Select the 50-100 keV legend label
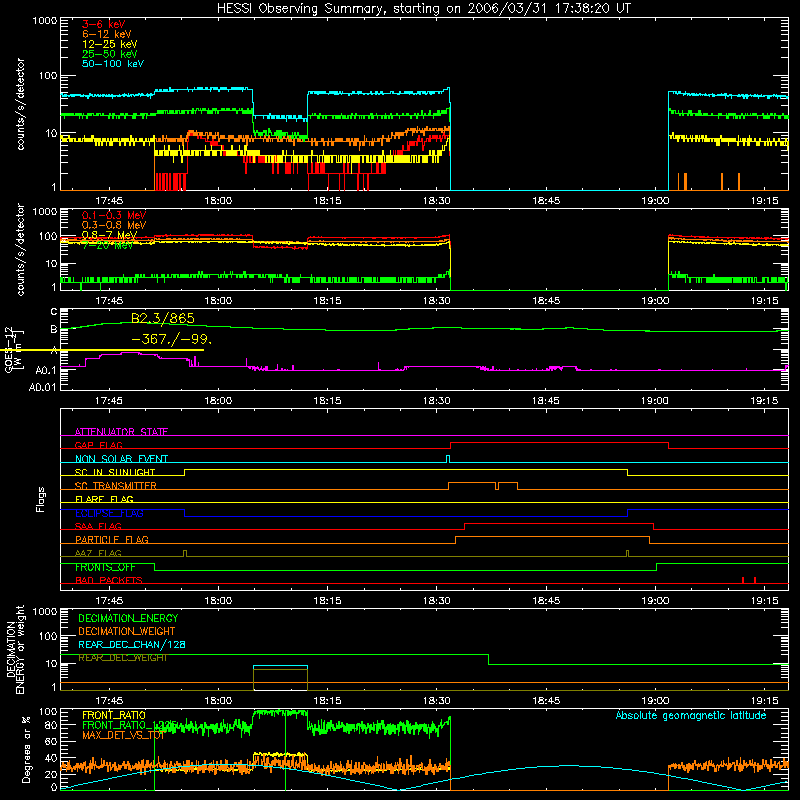 pyautogui.click(x=113, y=63)
